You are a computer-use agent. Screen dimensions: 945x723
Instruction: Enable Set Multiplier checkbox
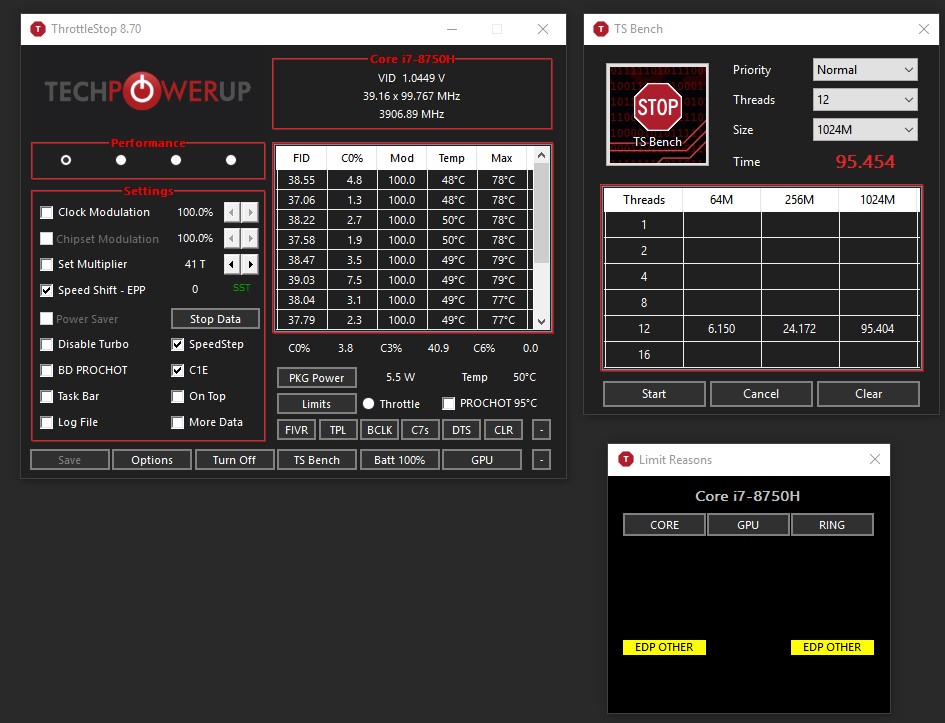(x=46, y=264)
